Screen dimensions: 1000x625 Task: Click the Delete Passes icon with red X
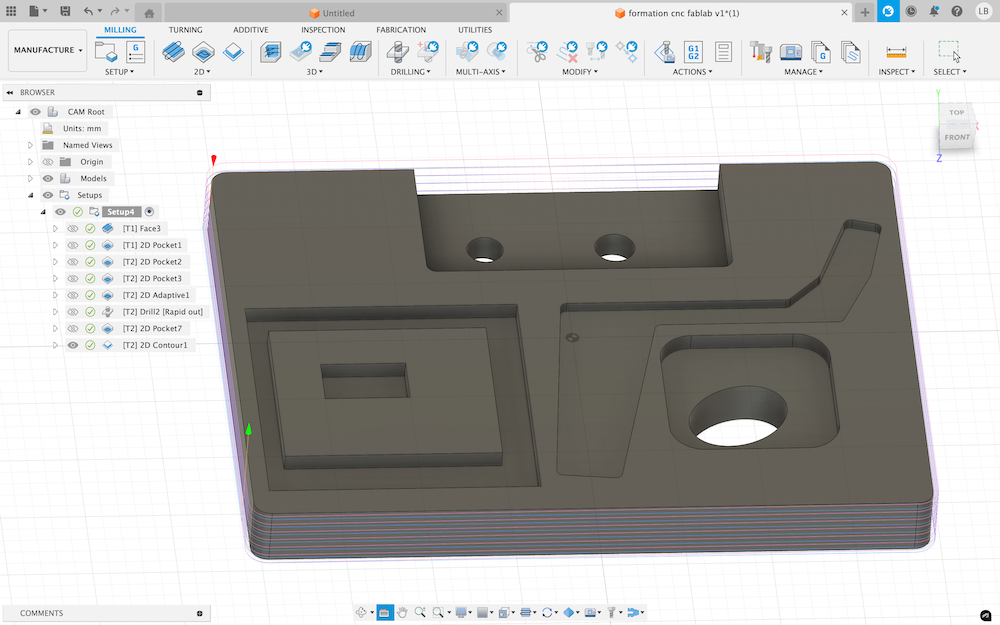[567, 52]
